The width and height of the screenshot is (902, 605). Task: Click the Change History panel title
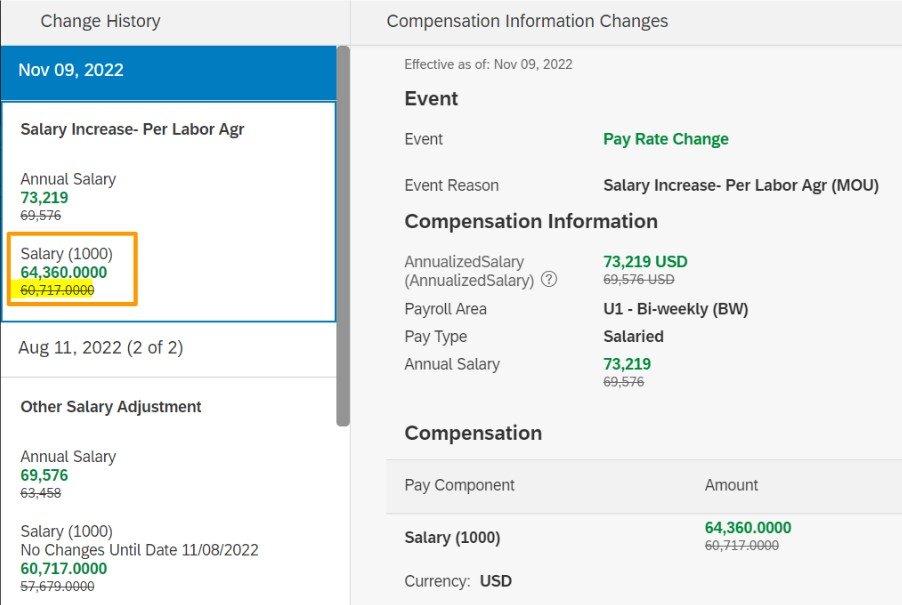pos(100,21)
